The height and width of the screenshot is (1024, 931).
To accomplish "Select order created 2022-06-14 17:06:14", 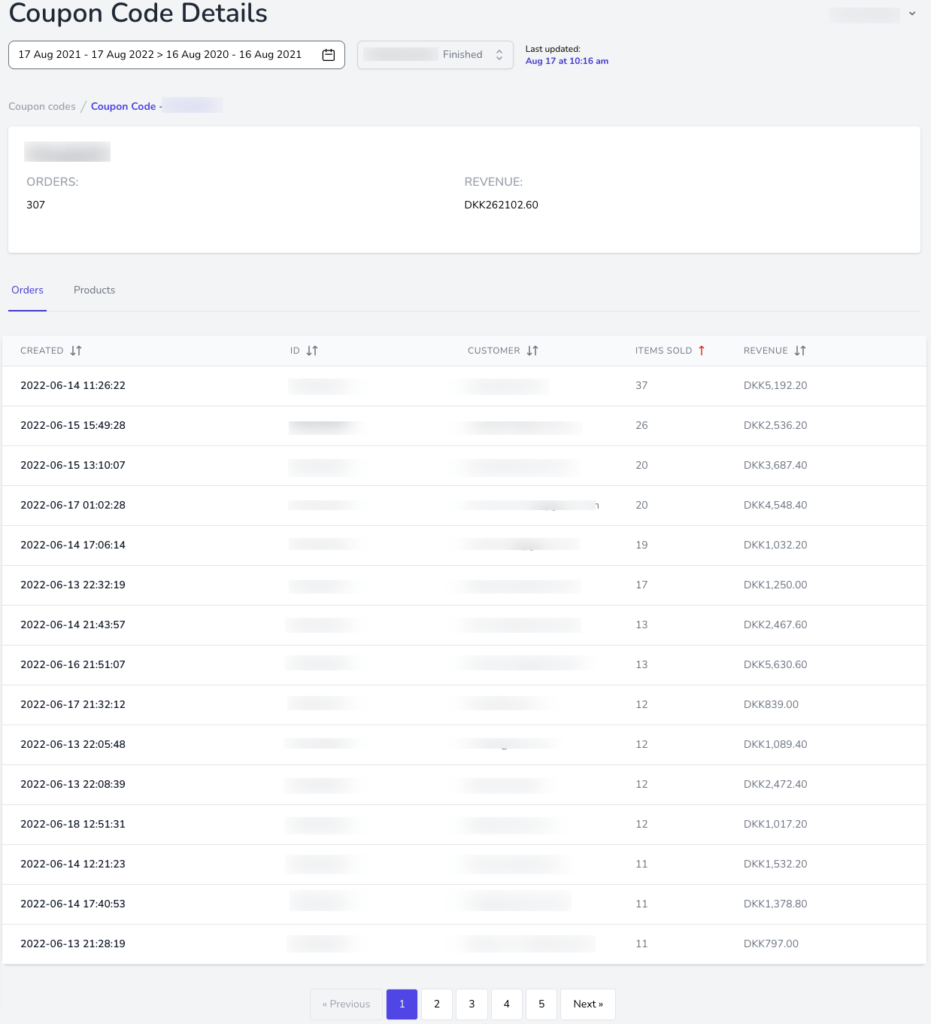I will tap(464, 545).
